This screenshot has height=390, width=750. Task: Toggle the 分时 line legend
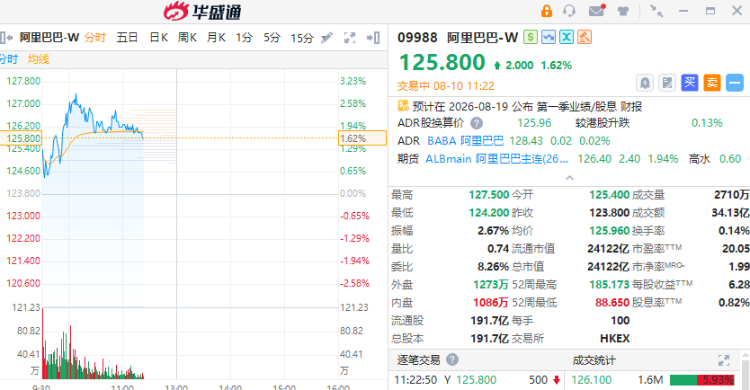9,59
